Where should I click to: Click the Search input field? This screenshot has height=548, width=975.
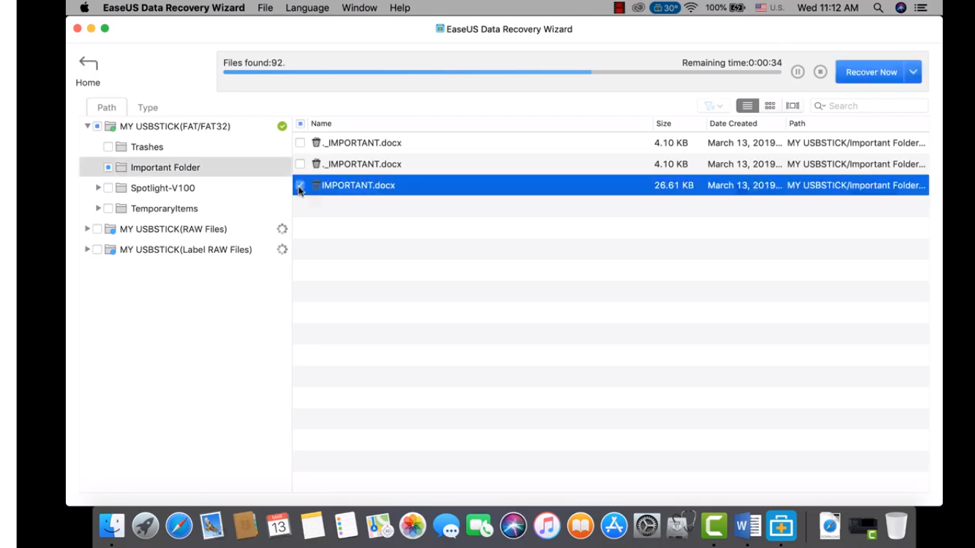click(869, 106)
